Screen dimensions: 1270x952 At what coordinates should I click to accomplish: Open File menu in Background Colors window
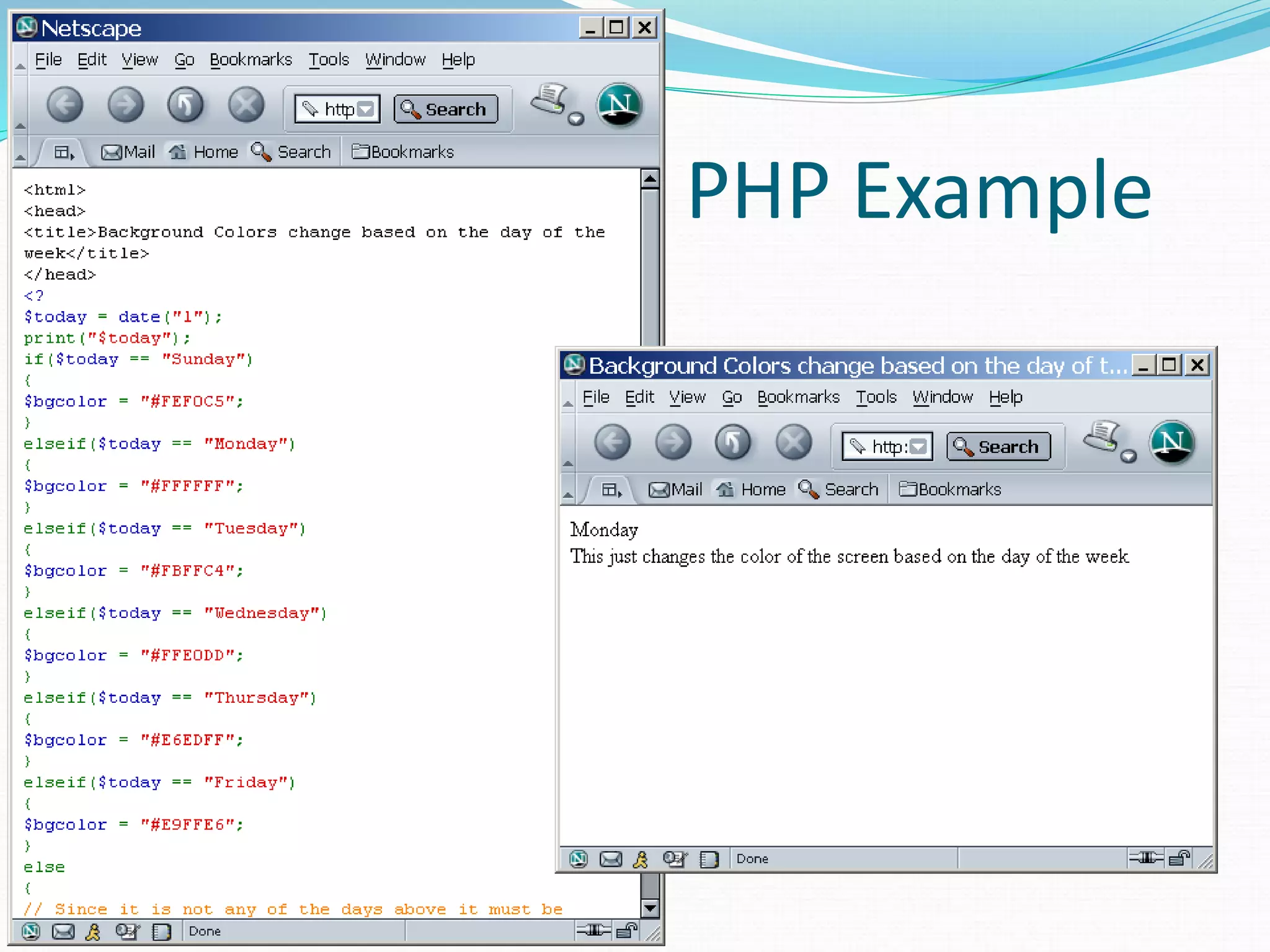(x=596, y=397)
